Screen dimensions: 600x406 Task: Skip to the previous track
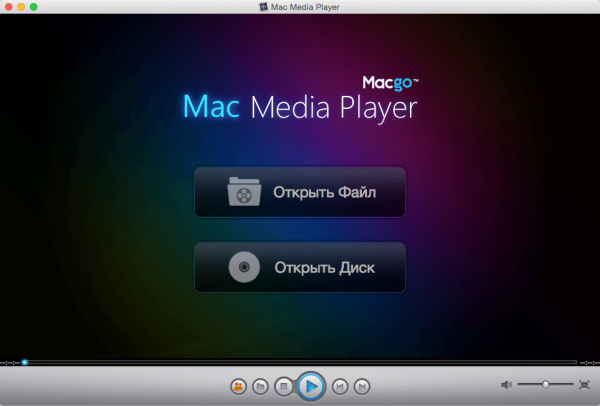[340, 387]
